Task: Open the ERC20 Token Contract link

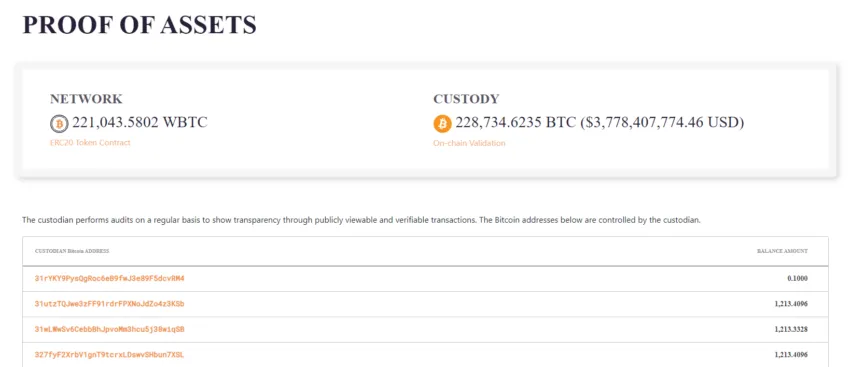Action: click(x=90, y=143)
